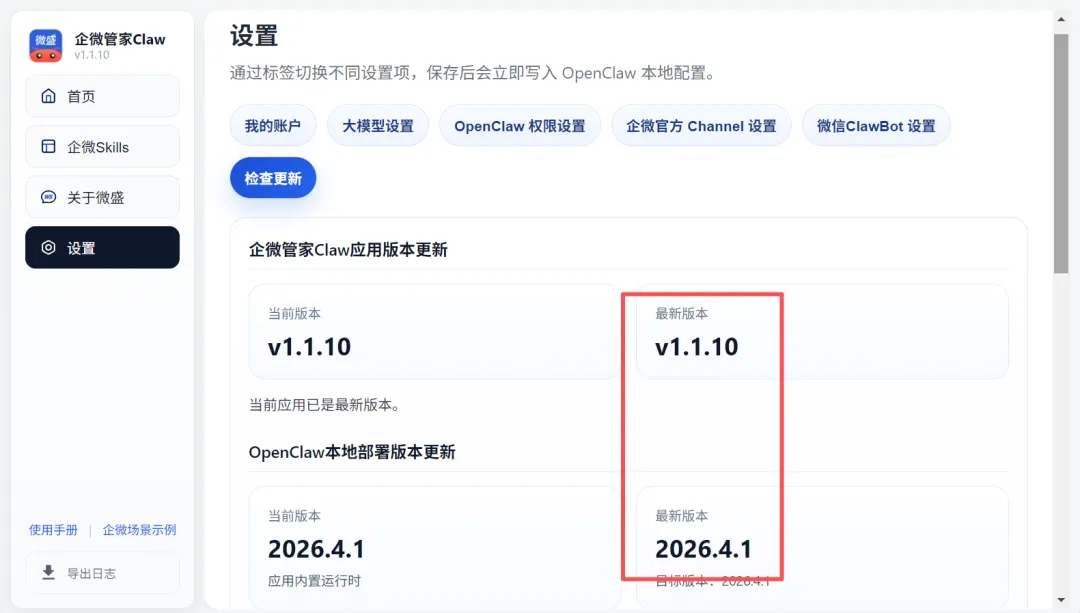Click the 应用内置运行时 label
The width and height of the screenshot is (1080, 613).
coord(314,581)
